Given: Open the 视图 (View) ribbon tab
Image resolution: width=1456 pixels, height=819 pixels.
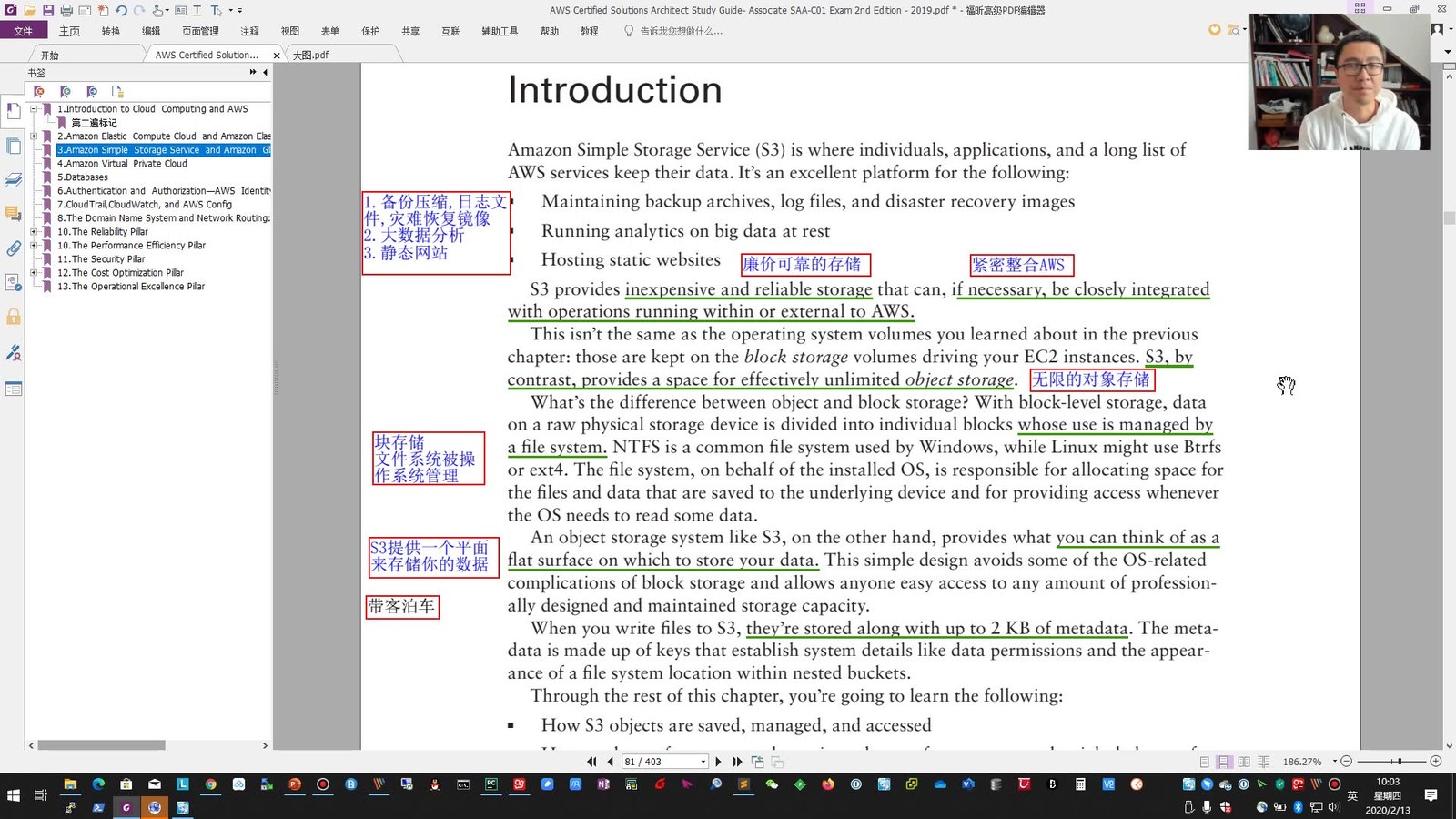Looking at the screenshot, I should [290, 31].
